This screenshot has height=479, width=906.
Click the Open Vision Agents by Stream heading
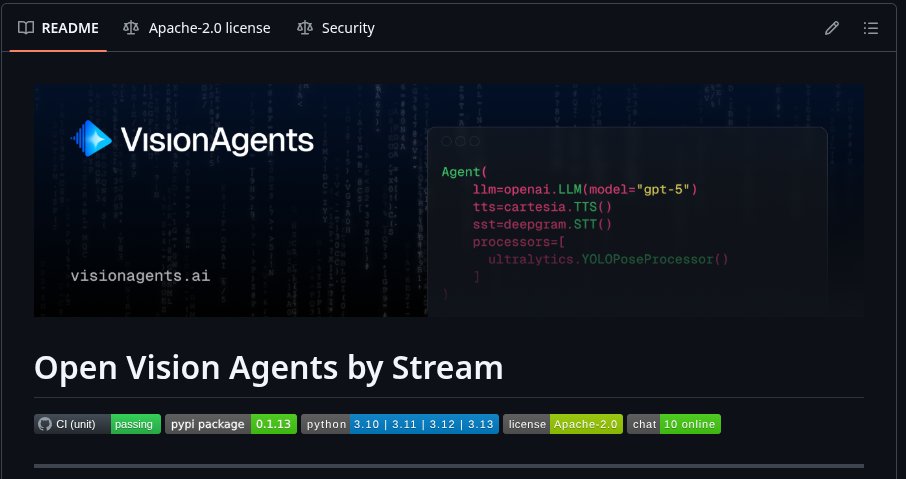click(x=269, y=367)
